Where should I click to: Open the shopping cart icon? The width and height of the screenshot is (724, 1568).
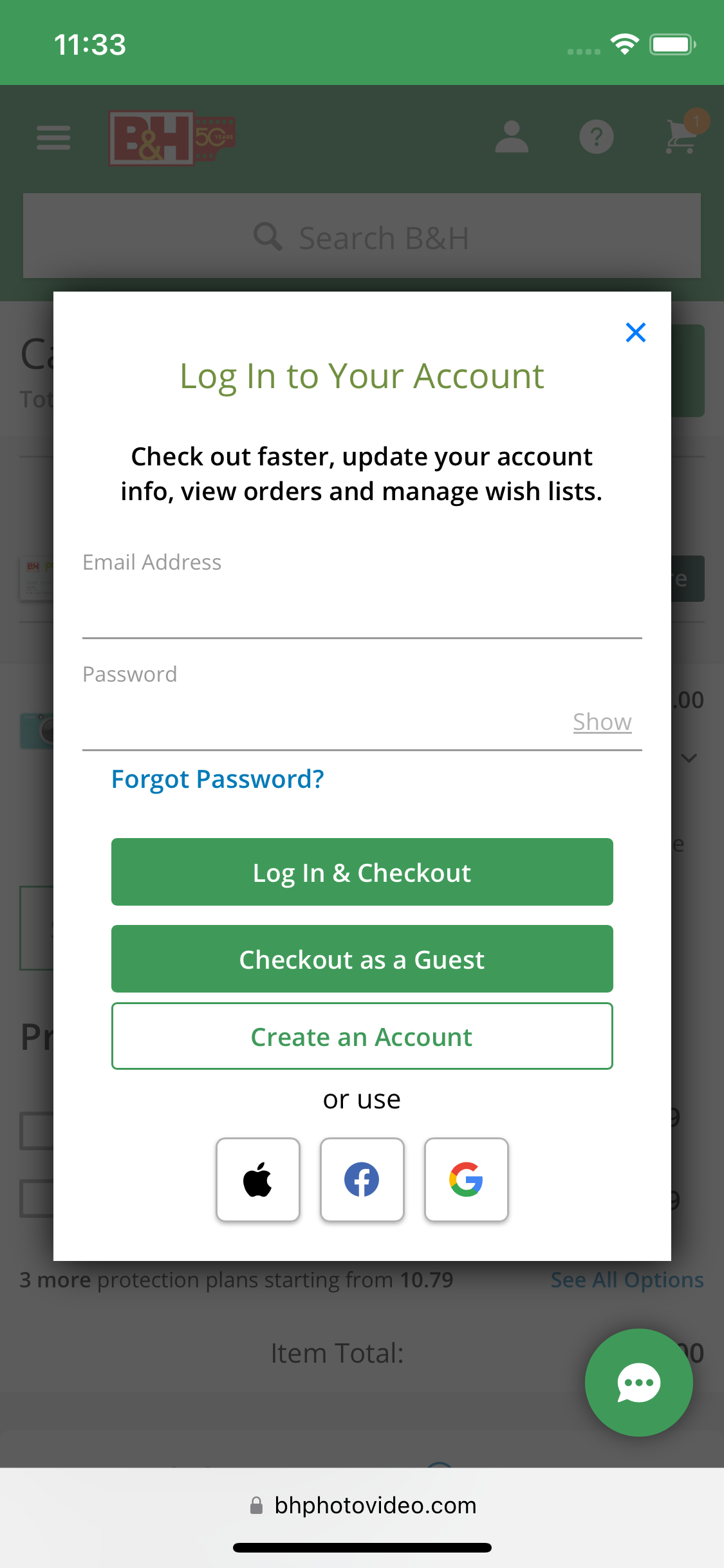coord(682,136)
